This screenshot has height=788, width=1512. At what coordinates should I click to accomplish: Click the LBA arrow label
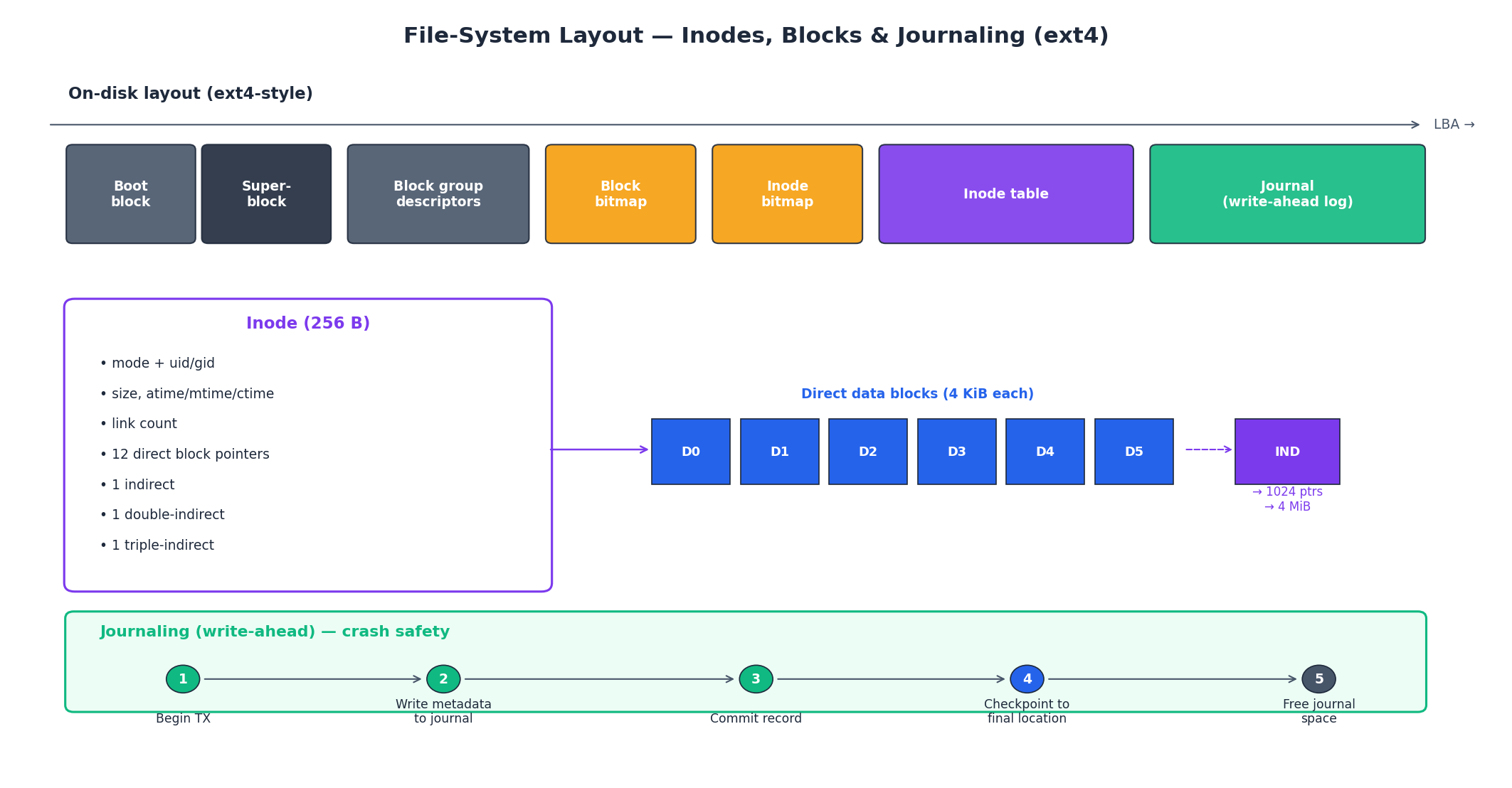click(x=1452, y=124)
